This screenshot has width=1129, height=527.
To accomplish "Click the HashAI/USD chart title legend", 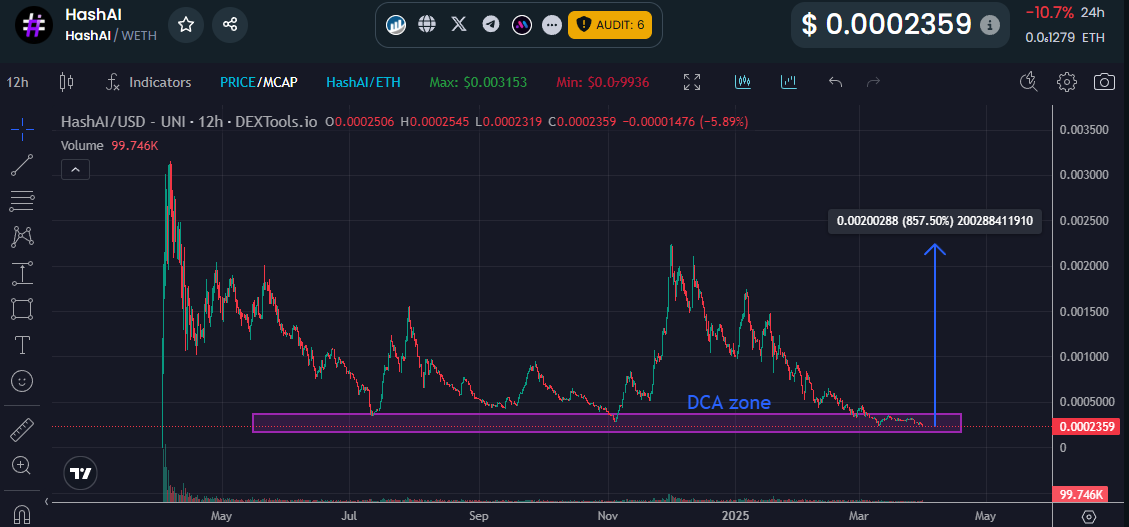I will point(189,122).
